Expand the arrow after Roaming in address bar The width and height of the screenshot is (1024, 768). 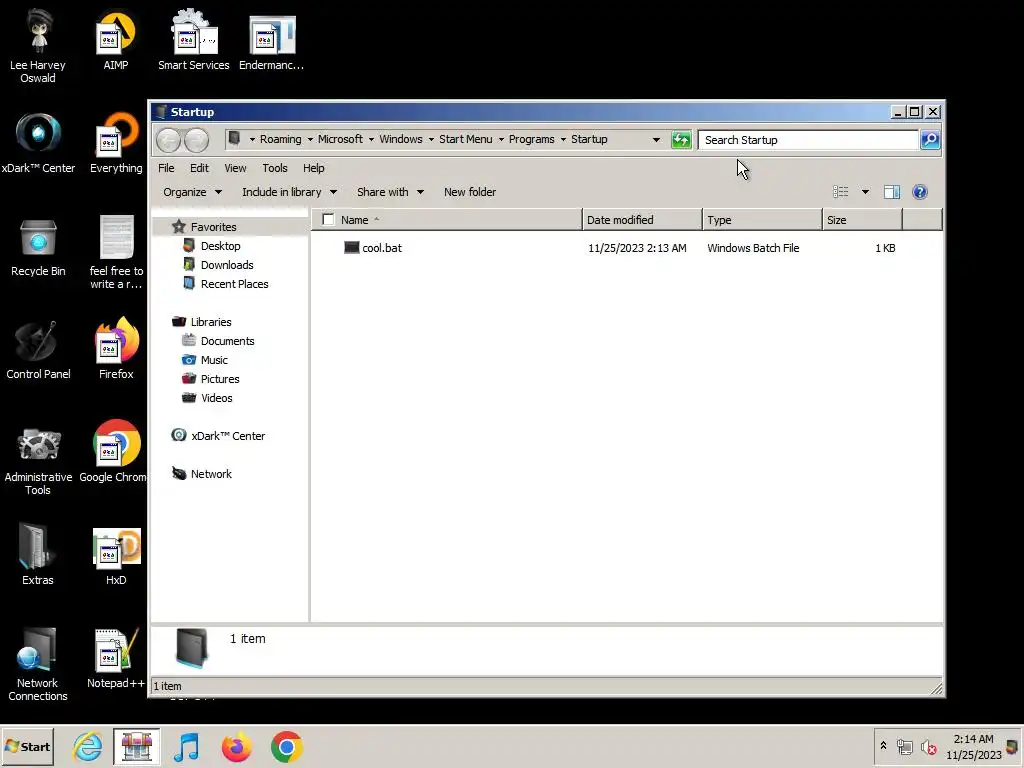(310, 140)
